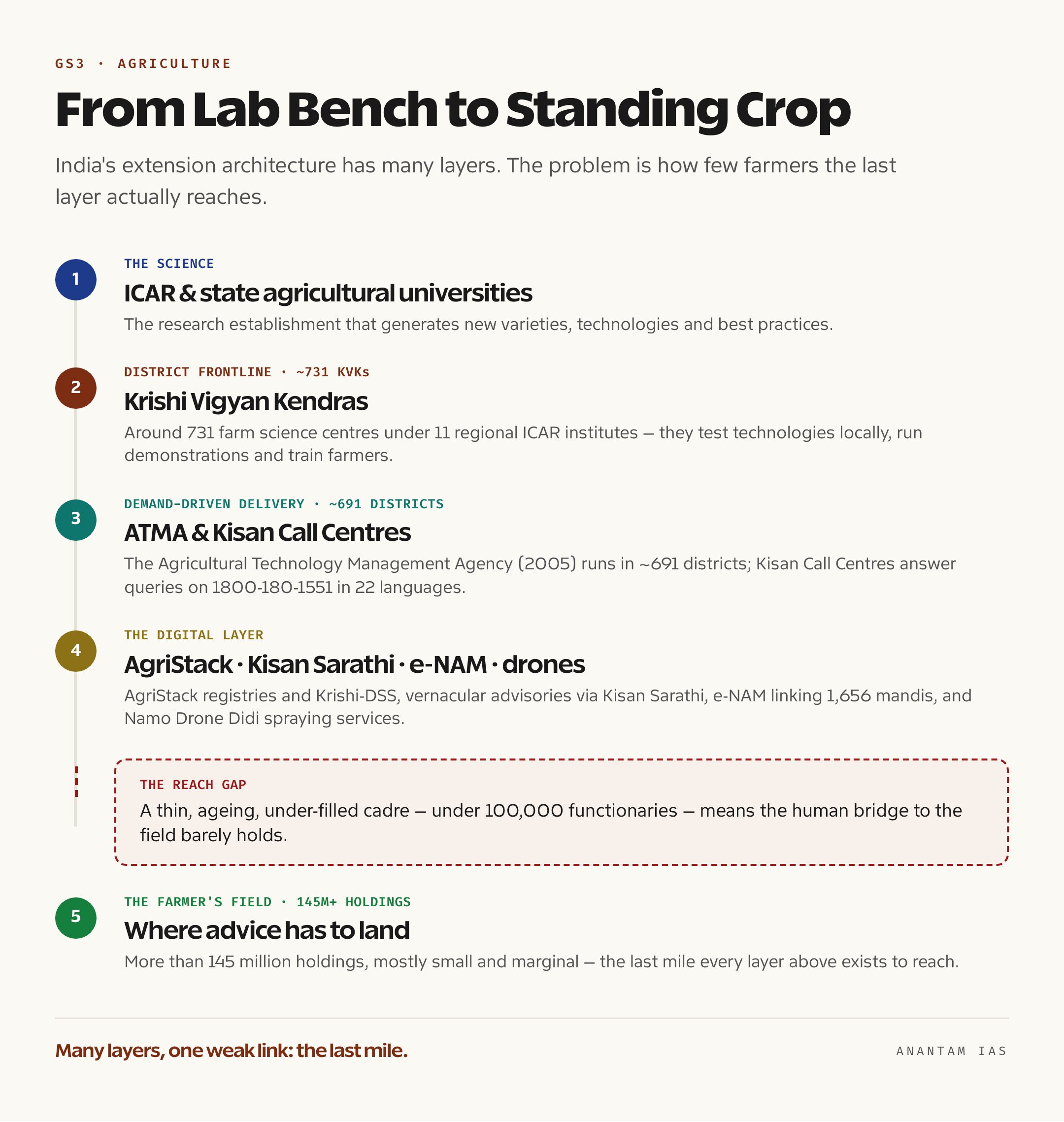The height and width of the screenshot is (1122, 1064).
Task: Click the 'GS3 · AGRICULTURE' category label
Action: coord(143,64)
